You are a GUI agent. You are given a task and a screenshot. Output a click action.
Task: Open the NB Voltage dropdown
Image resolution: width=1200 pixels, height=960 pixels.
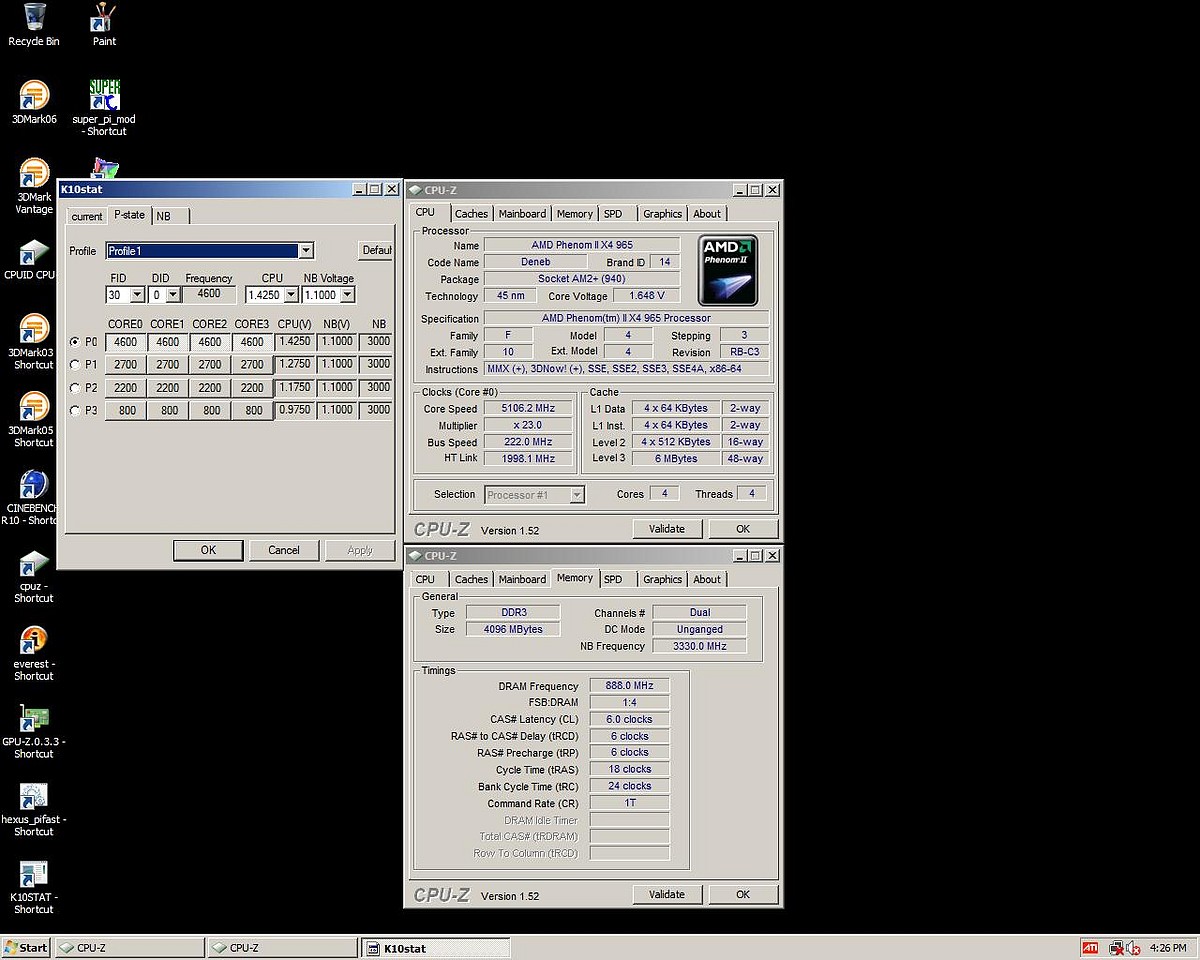coord(347,295)
